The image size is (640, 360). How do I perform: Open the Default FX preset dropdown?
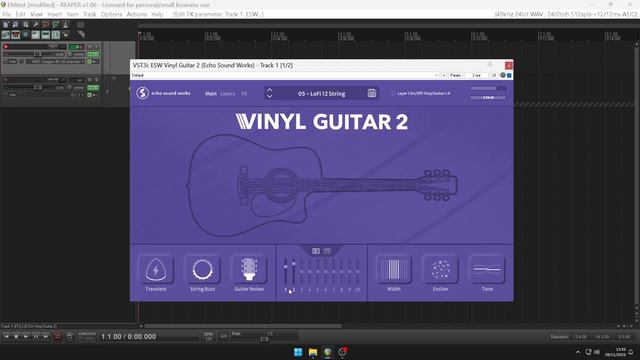285,75
